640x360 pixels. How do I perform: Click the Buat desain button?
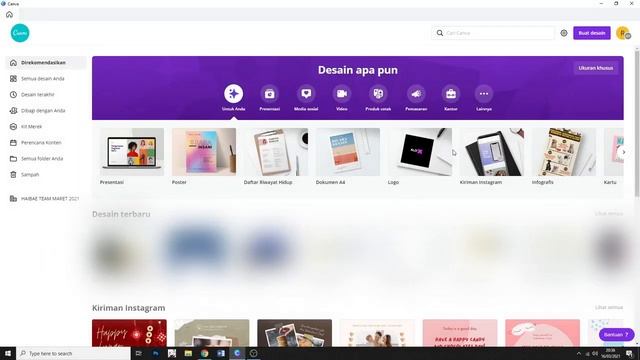point(592,33)
